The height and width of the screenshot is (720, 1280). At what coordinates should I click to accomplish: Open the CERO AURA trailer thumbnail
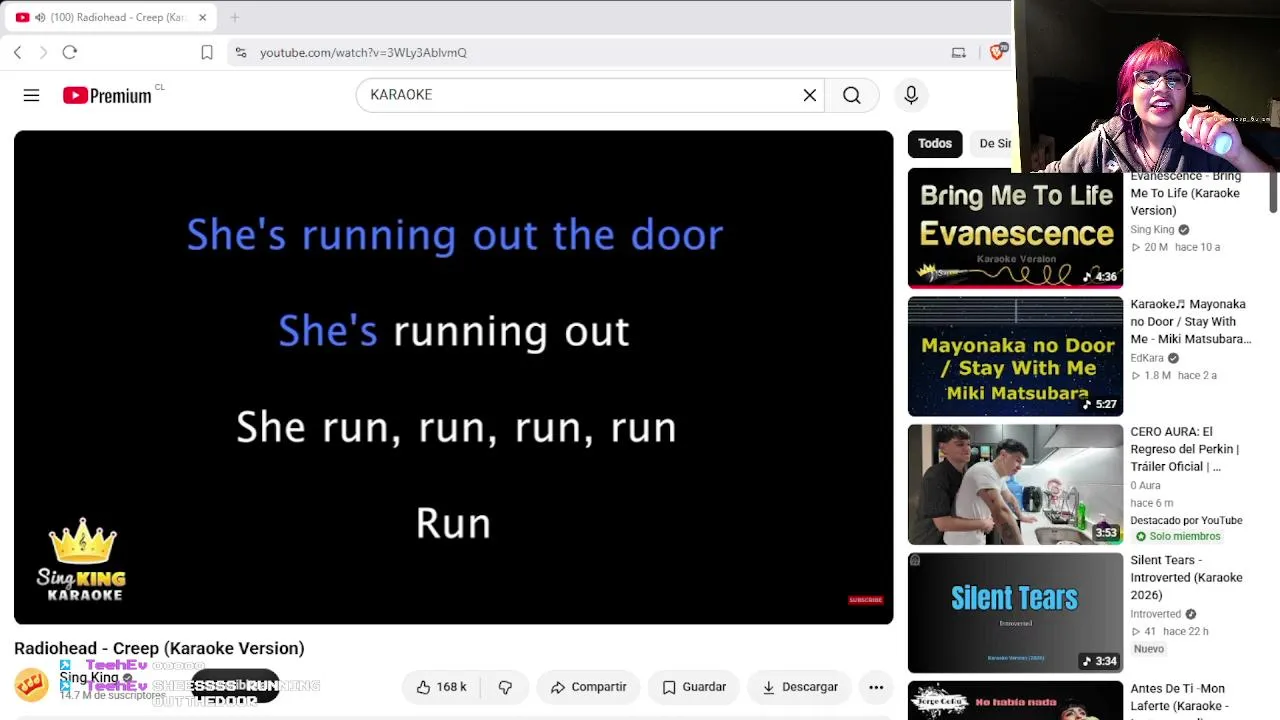(1015, 484)
